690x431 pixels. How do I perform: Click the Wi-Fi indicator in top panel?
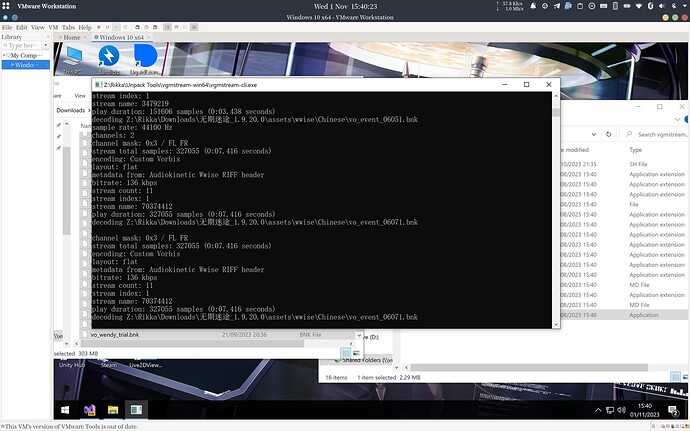pyautogui.click(x=639, y=6)
